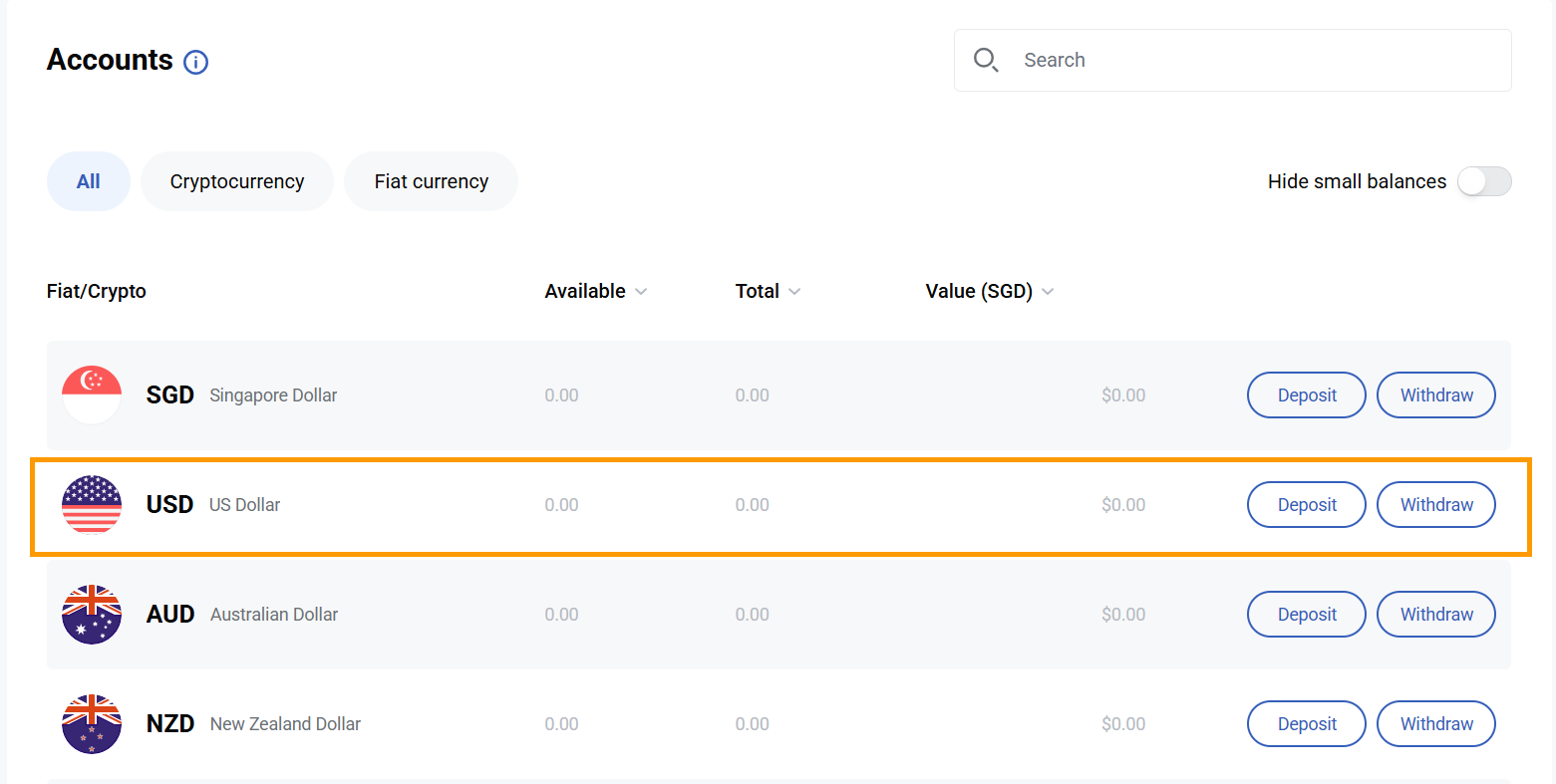Screen dimensions: 1556x784
Task: Click the Deposit button for AUD
Action: click(x=1306, y=614)
